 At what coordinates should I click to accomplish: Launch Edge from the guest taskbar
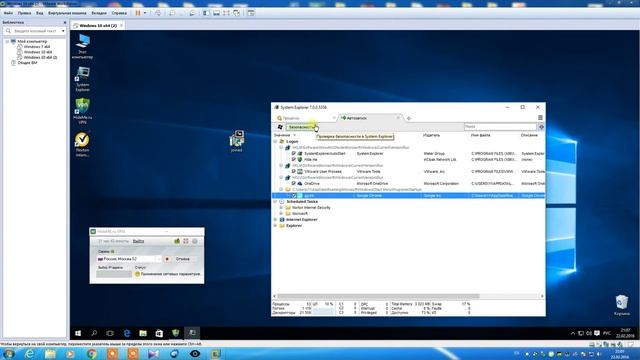pos(127,333)
